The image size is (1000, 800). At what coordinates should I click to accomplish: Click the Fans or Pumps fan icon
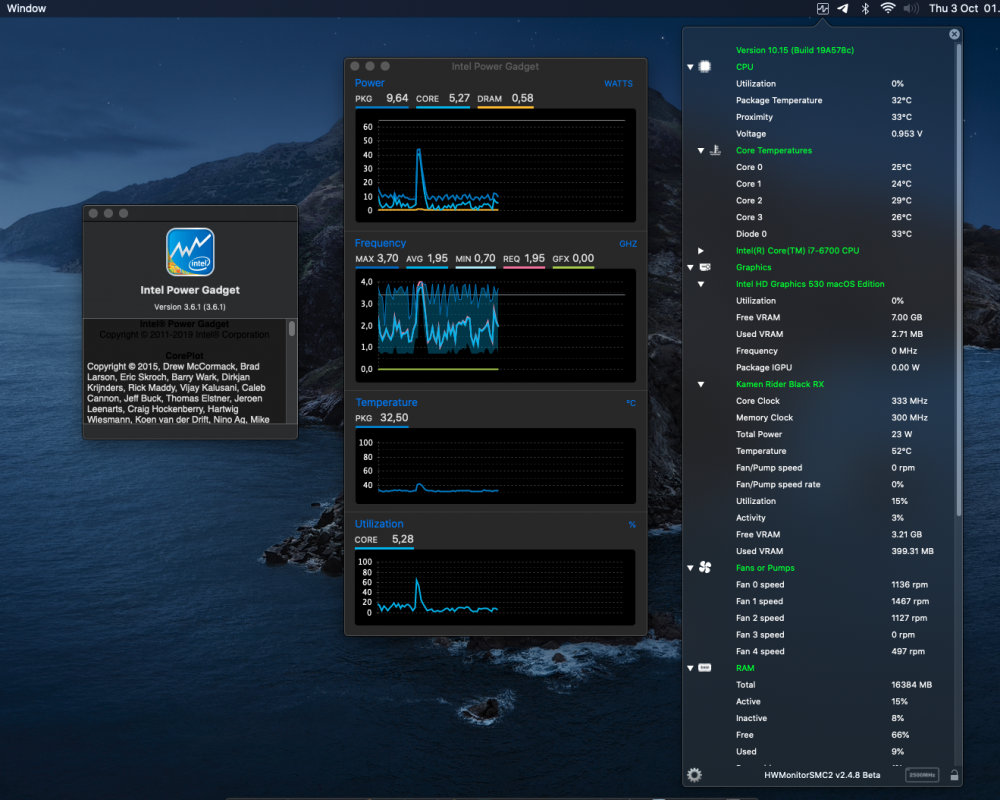click(705, 567)
